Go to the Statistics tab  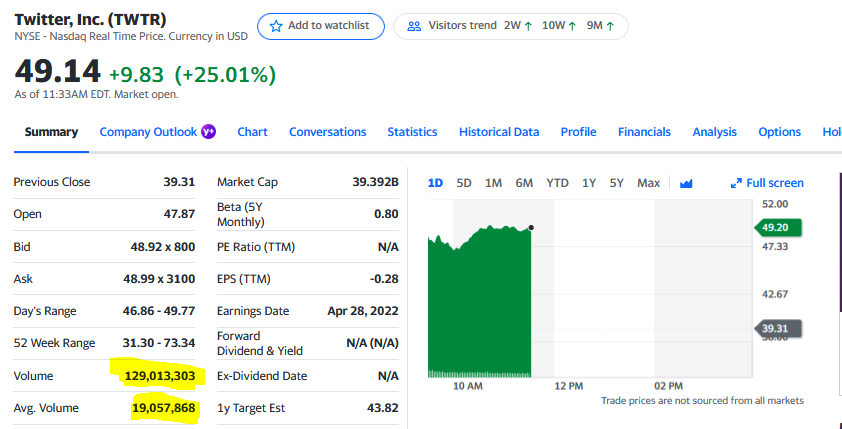412,132
